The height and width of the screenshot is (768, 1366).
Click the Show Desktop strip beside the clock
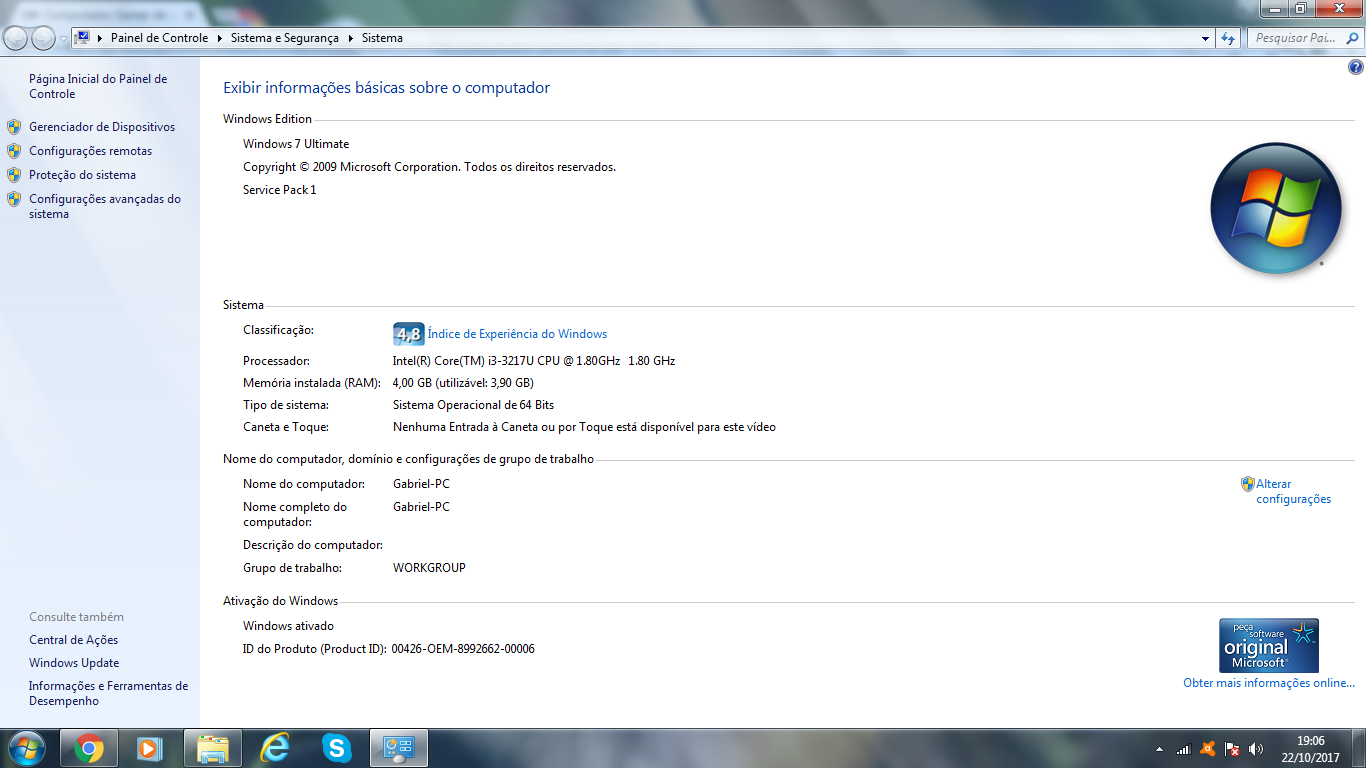1359,748
